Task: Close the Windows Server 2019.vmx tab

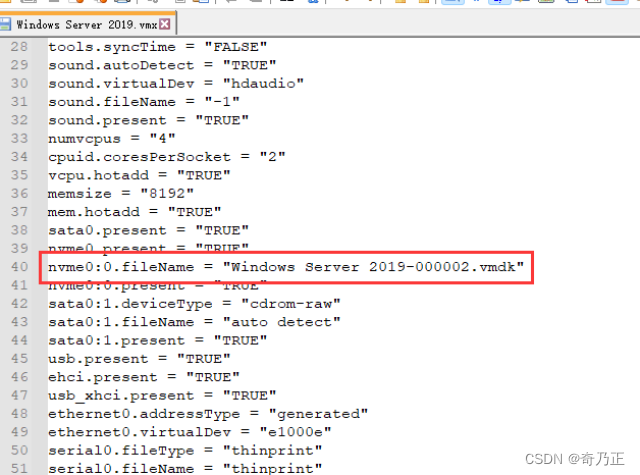Action: pos(164,24)
